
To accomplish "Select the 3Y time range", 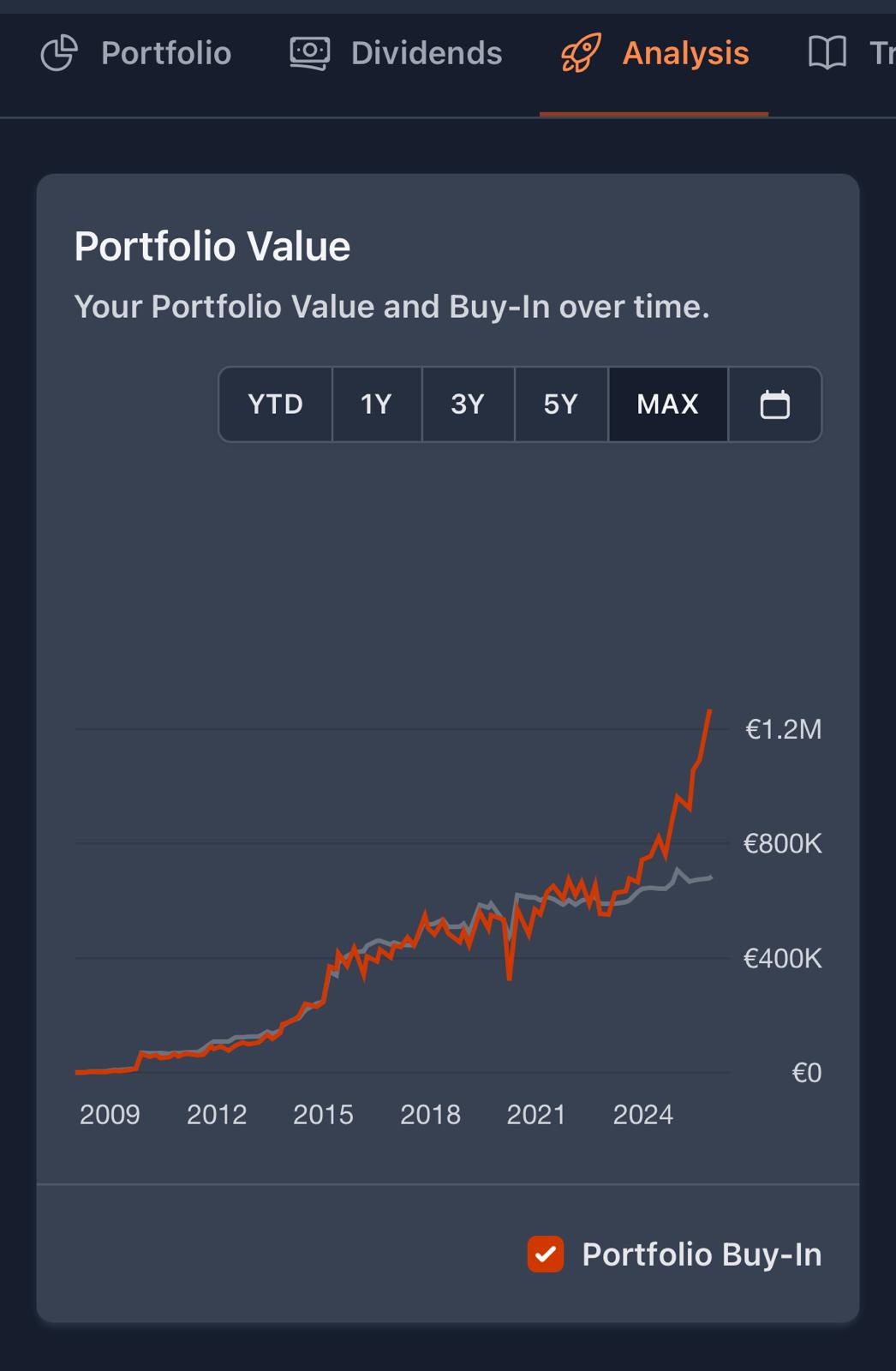I will pos(468,404).
